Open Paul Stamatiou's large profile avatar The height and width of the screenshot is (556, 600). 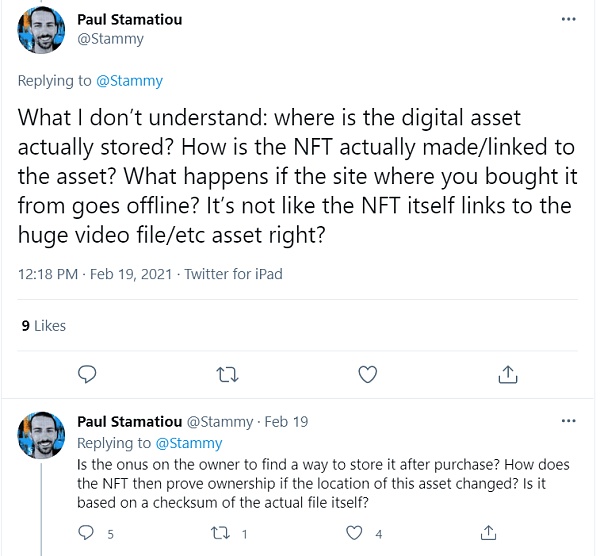coord(43,30)
